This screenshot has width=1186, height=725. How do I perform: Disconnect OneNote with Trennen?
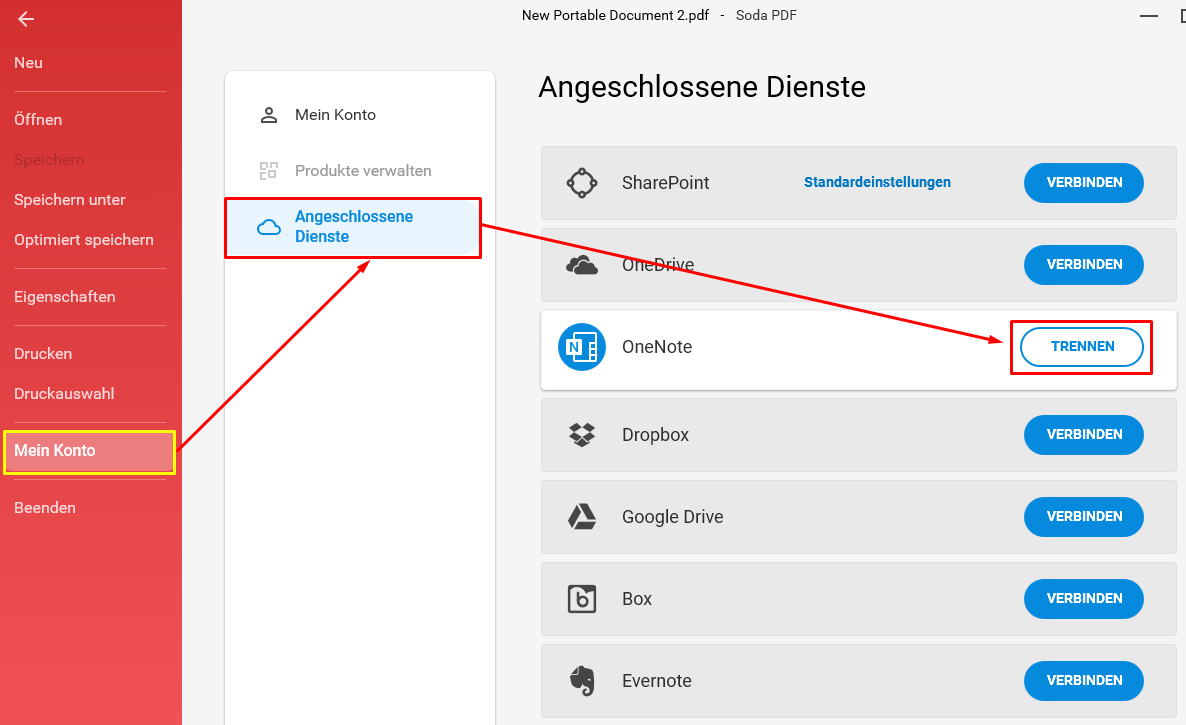coord(1082,347)
